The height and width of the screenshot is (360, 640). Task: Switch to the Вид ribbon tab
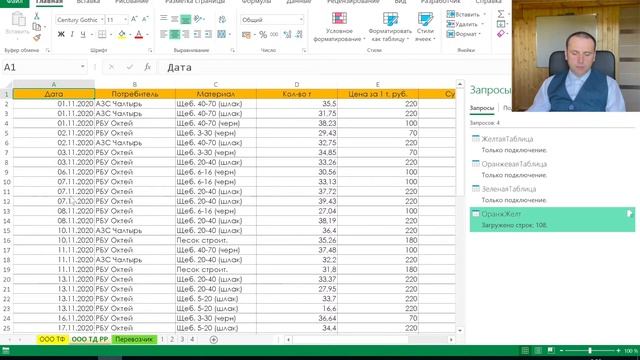click(x=400, y=2)
